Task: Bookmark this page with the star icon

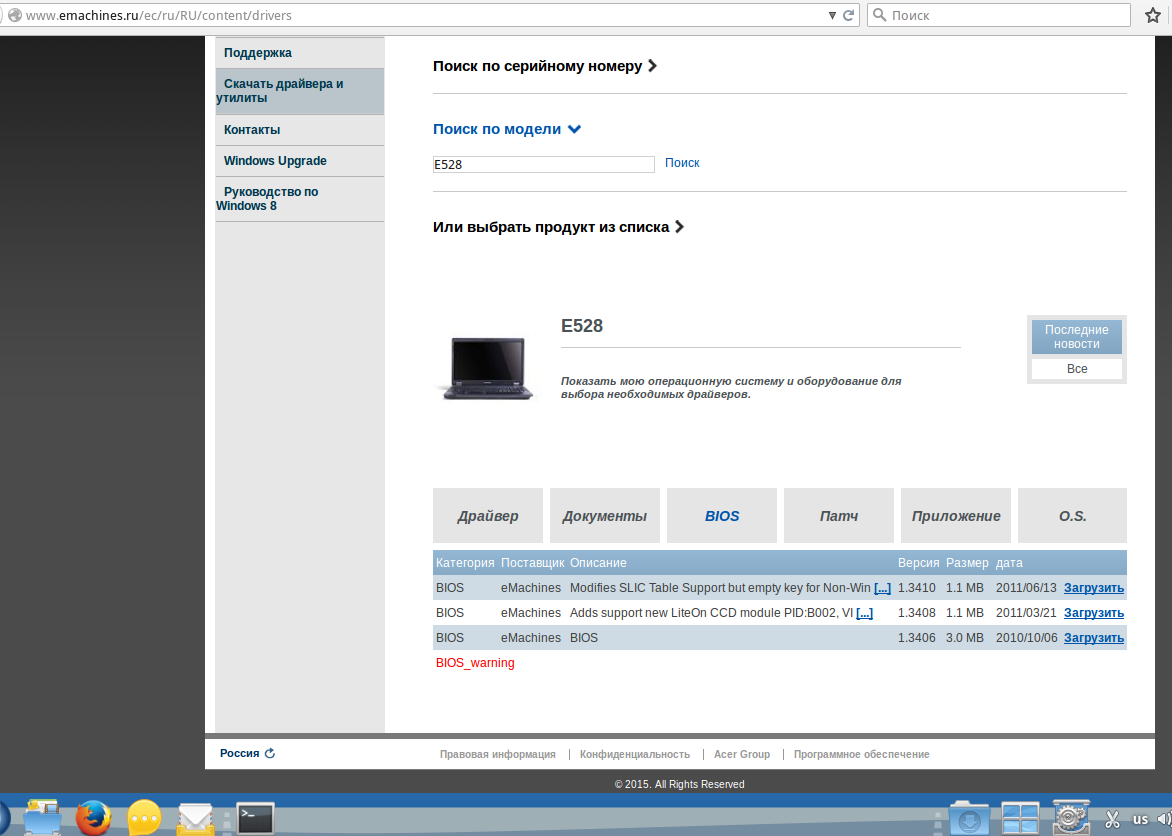Action: pos(1153,15)
